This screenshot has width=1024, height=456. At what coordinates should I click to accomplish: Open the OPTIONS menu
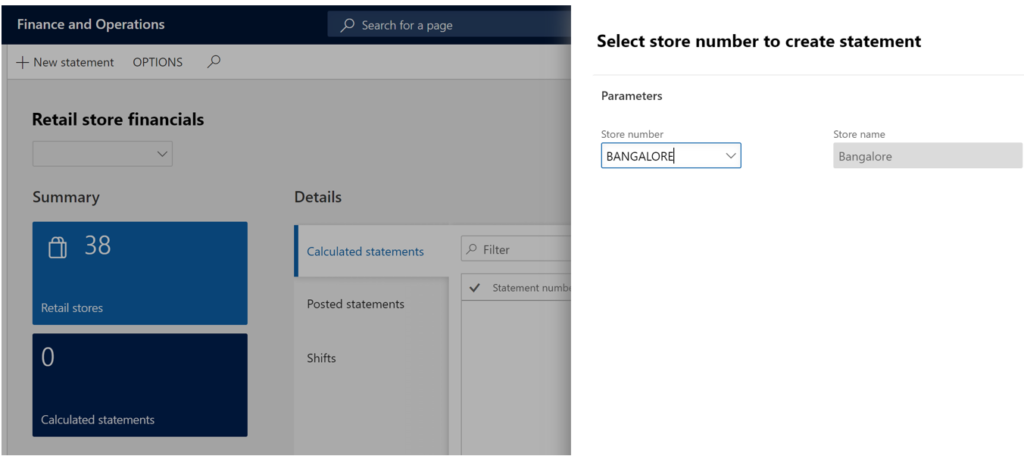pyautogui.click(x=158, y=62)
